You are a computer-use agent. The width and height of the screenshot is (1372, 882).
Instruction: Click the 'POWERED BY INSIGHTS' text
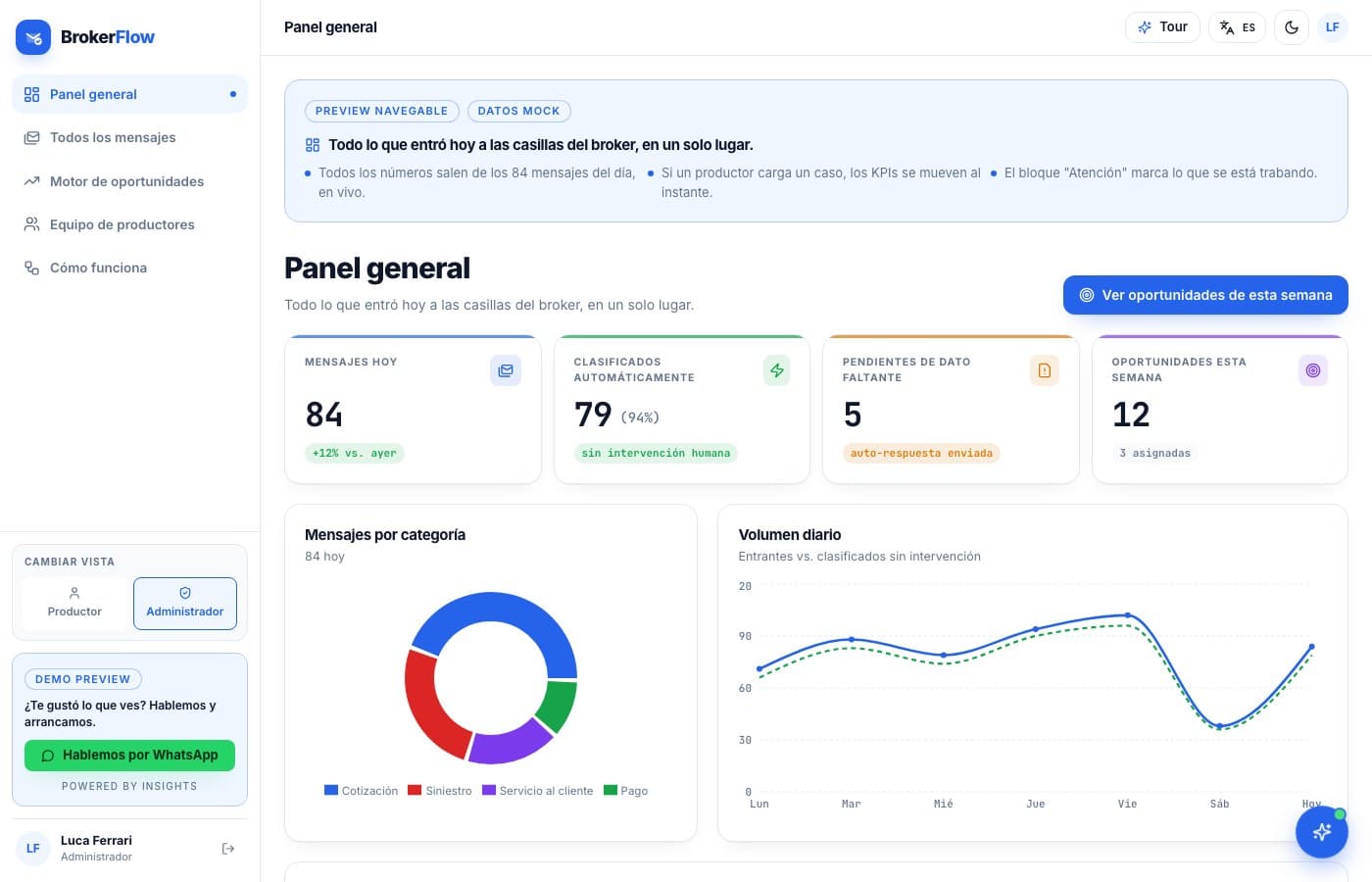point(129,786)
